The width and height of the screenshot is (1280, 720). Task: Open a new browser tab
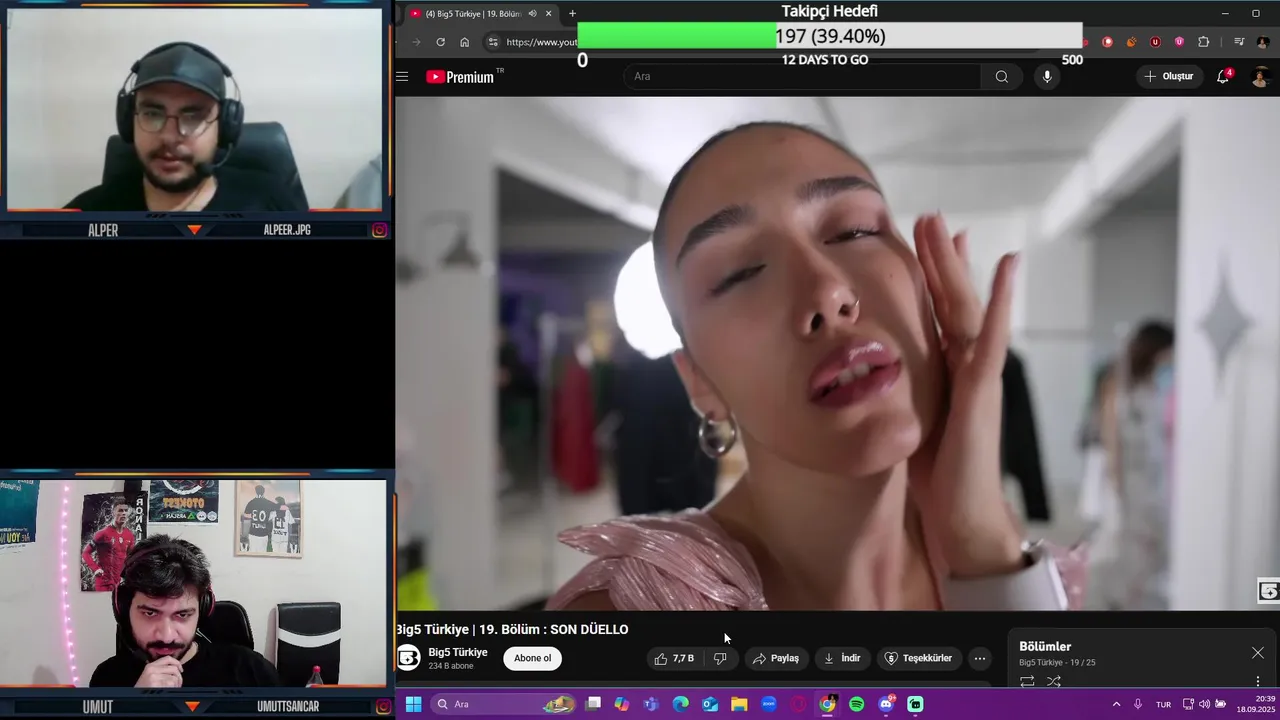pos(572,14)
